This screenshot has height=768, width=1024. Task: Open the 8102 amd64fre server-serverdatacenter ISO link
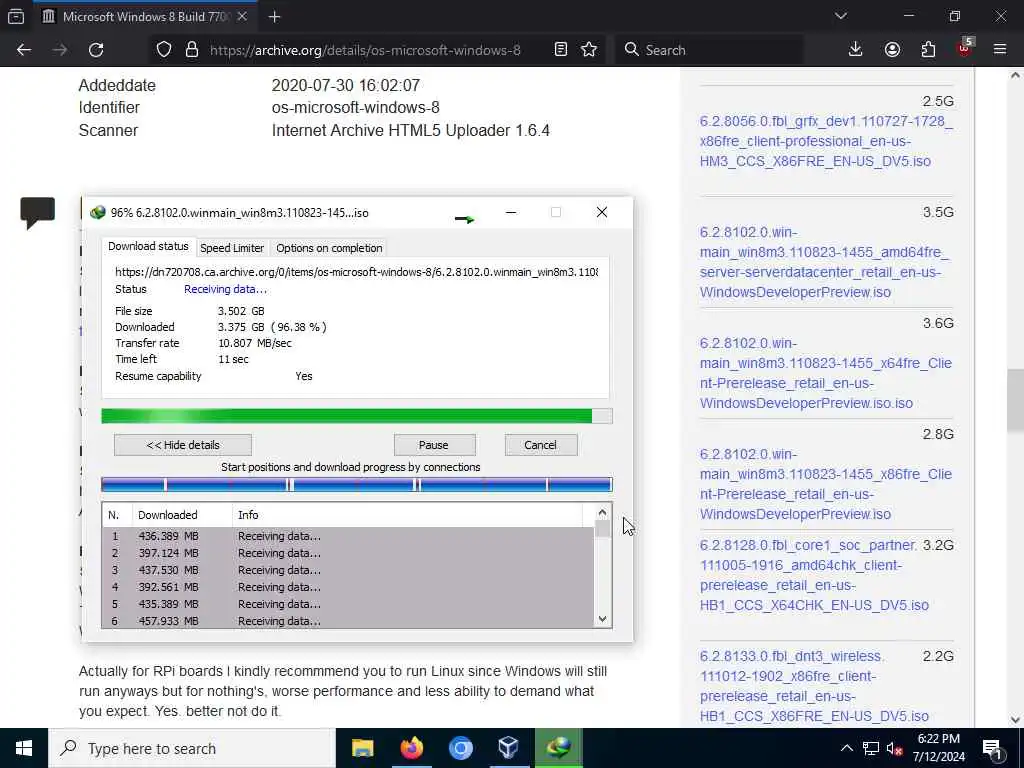coord(824,262)
